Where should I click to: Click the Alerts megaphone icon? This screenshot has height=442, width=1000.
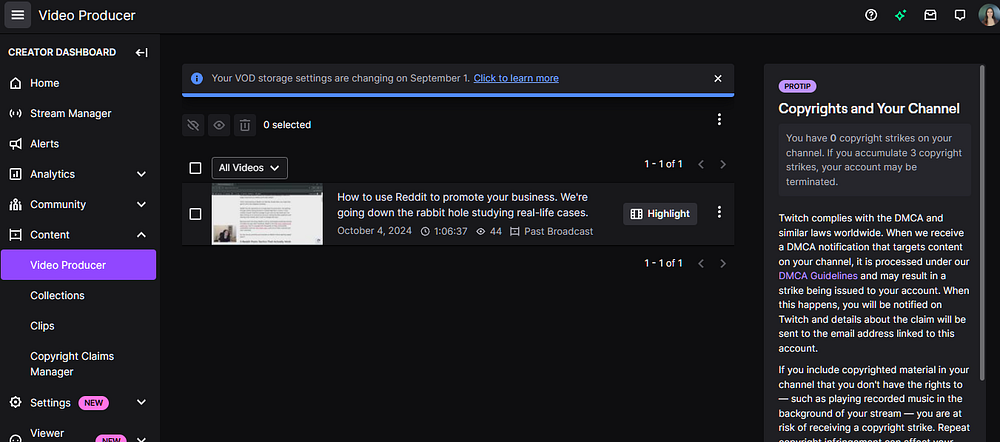pyautogui.click(x=16, y=144)
